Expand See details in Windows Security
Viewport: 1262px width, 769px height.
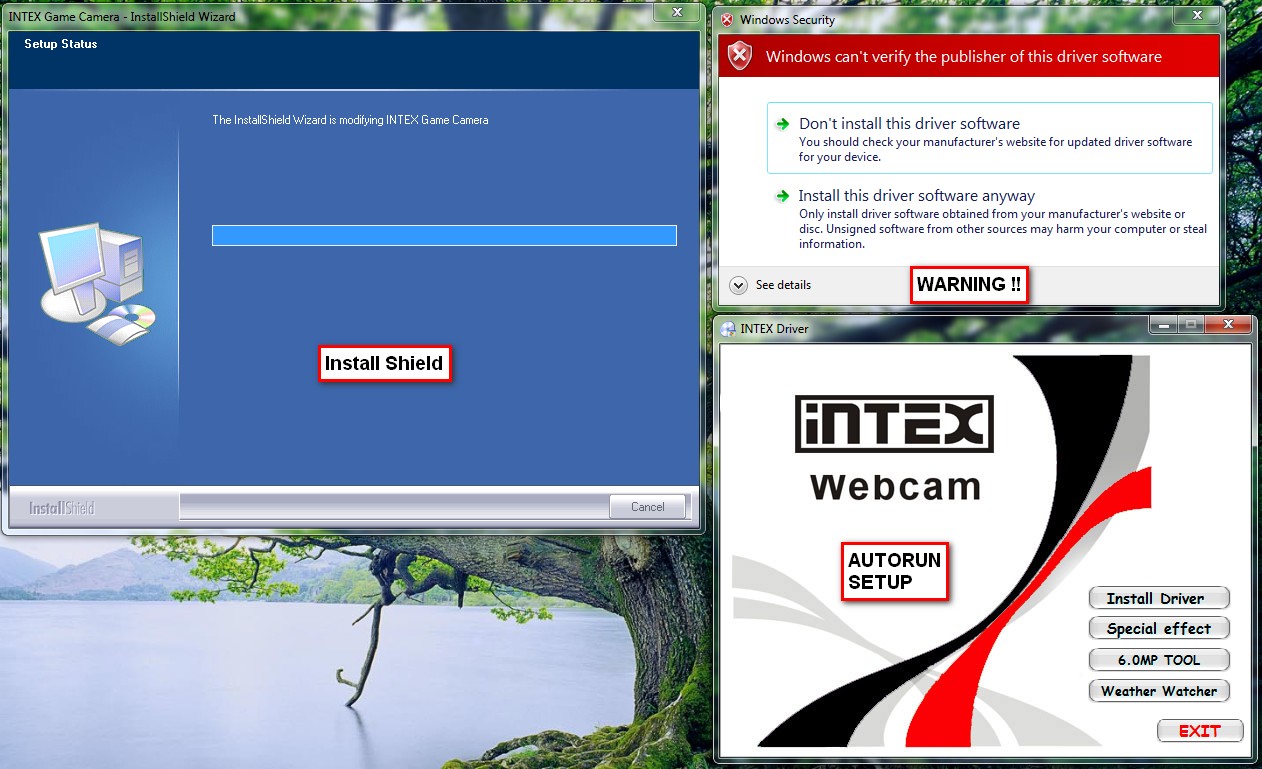(x=770, y=285)
